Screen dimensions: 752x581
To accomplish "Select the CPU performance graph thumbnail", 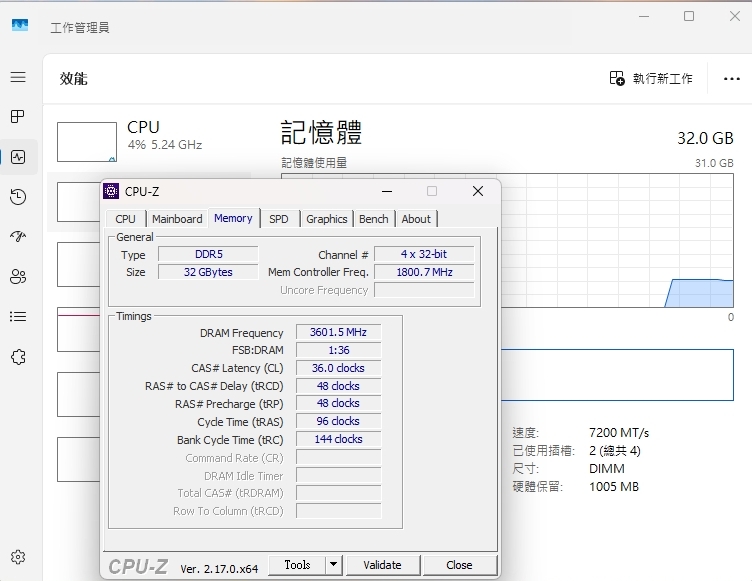I will (87, 141).
